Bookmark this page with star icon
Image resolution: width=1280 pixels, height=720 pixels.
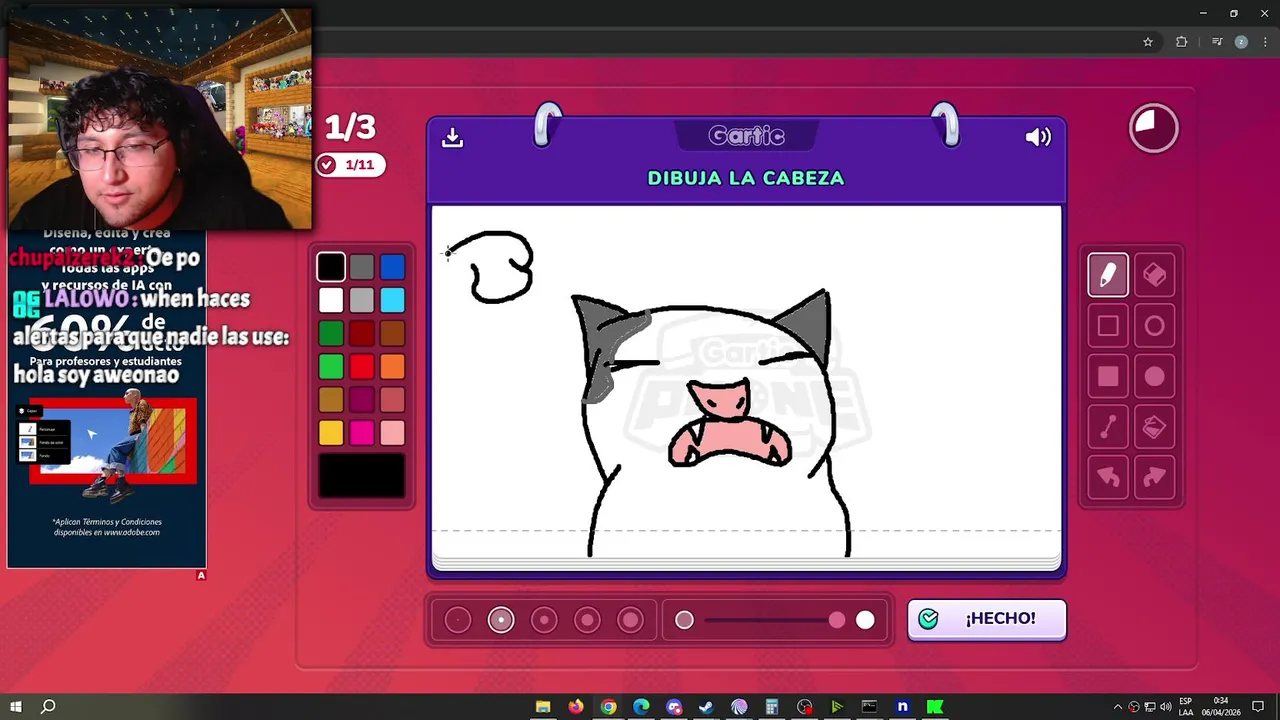point(1148,42)
